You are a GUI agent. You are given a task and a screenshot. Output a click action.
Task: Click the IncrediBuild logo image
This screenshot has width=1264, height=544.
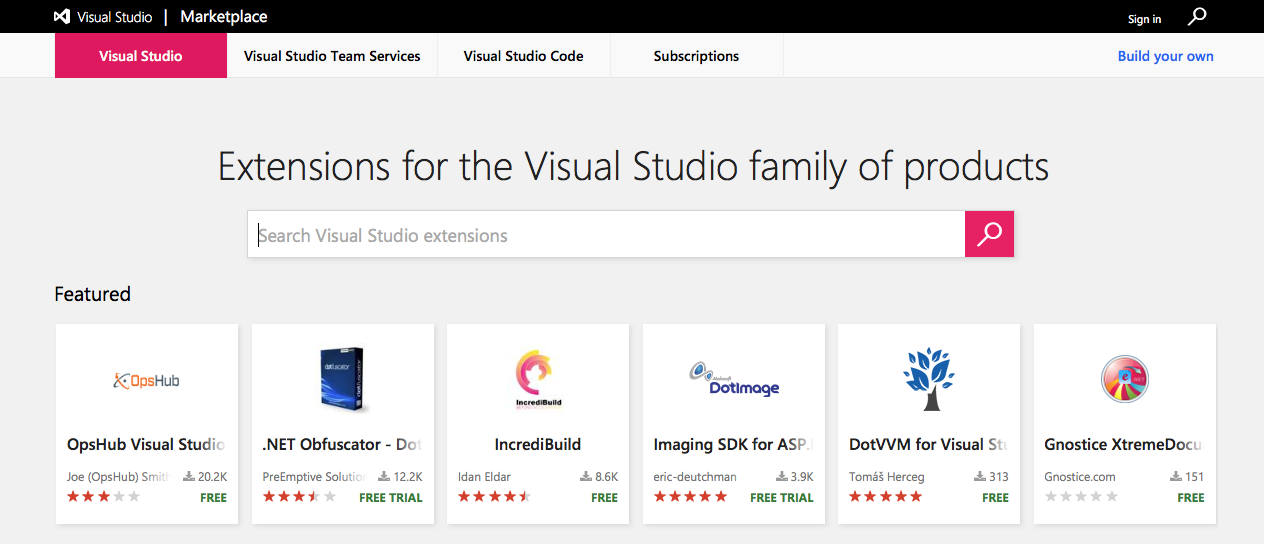538,380
